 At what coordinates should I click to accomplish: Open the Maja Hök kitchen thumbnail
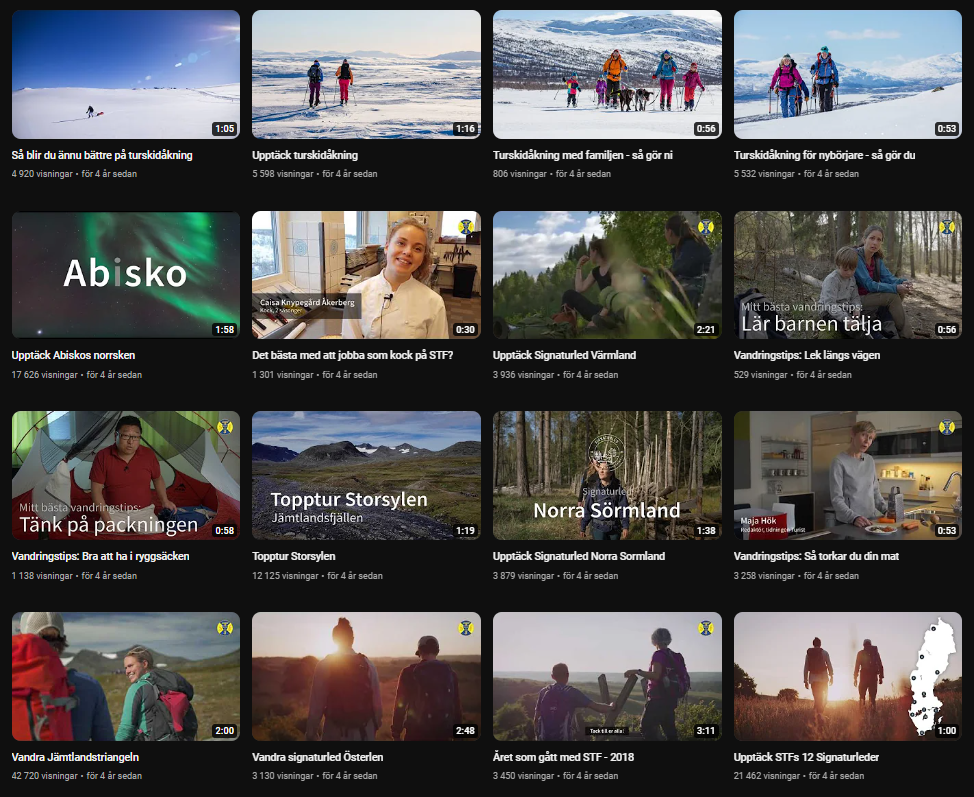[x=848, y=475]
